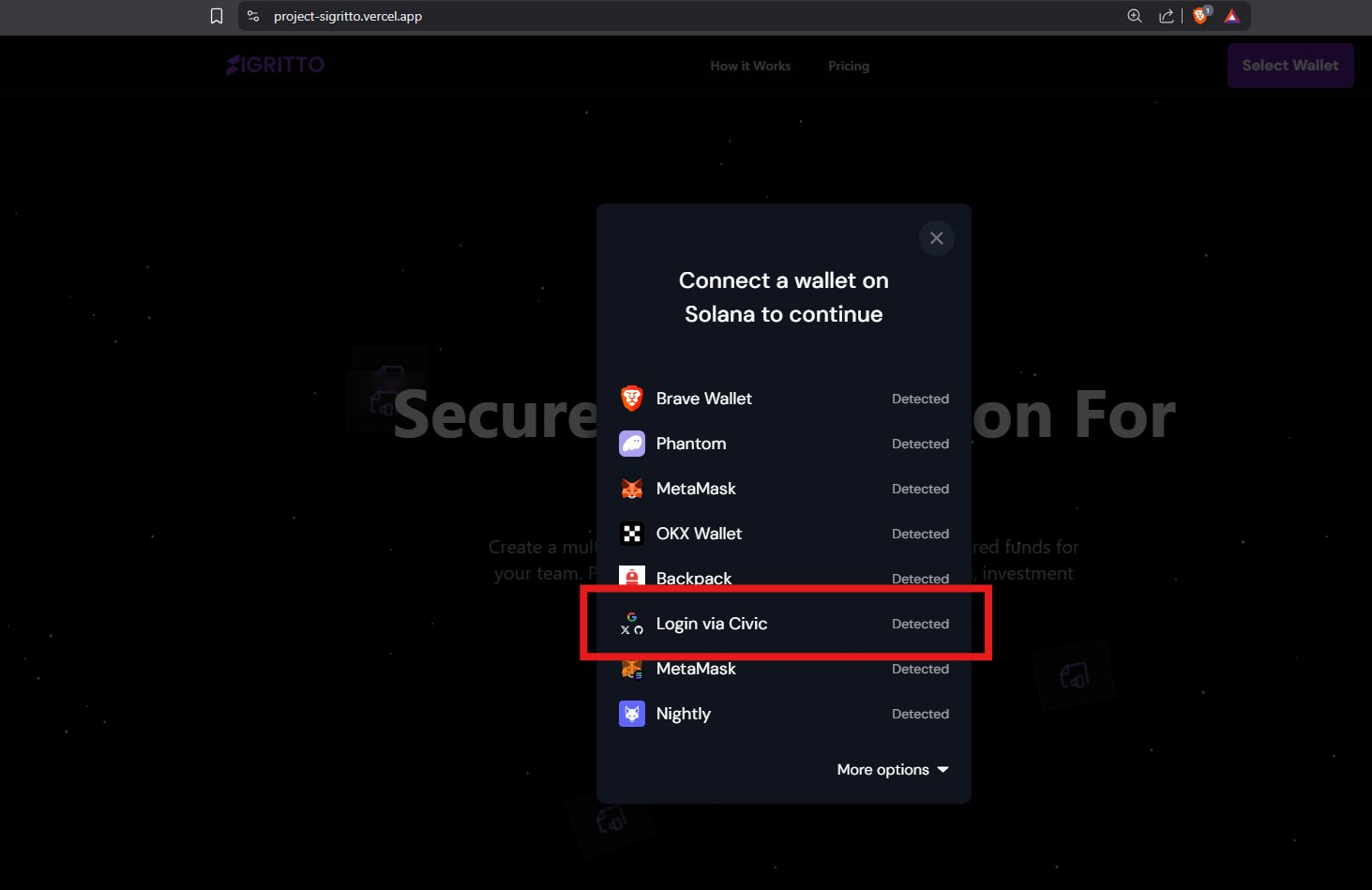The height and width of the screenshot is (890, 1372).
Task: Click Detected label beside Nightly
Action: coord(920,714)
